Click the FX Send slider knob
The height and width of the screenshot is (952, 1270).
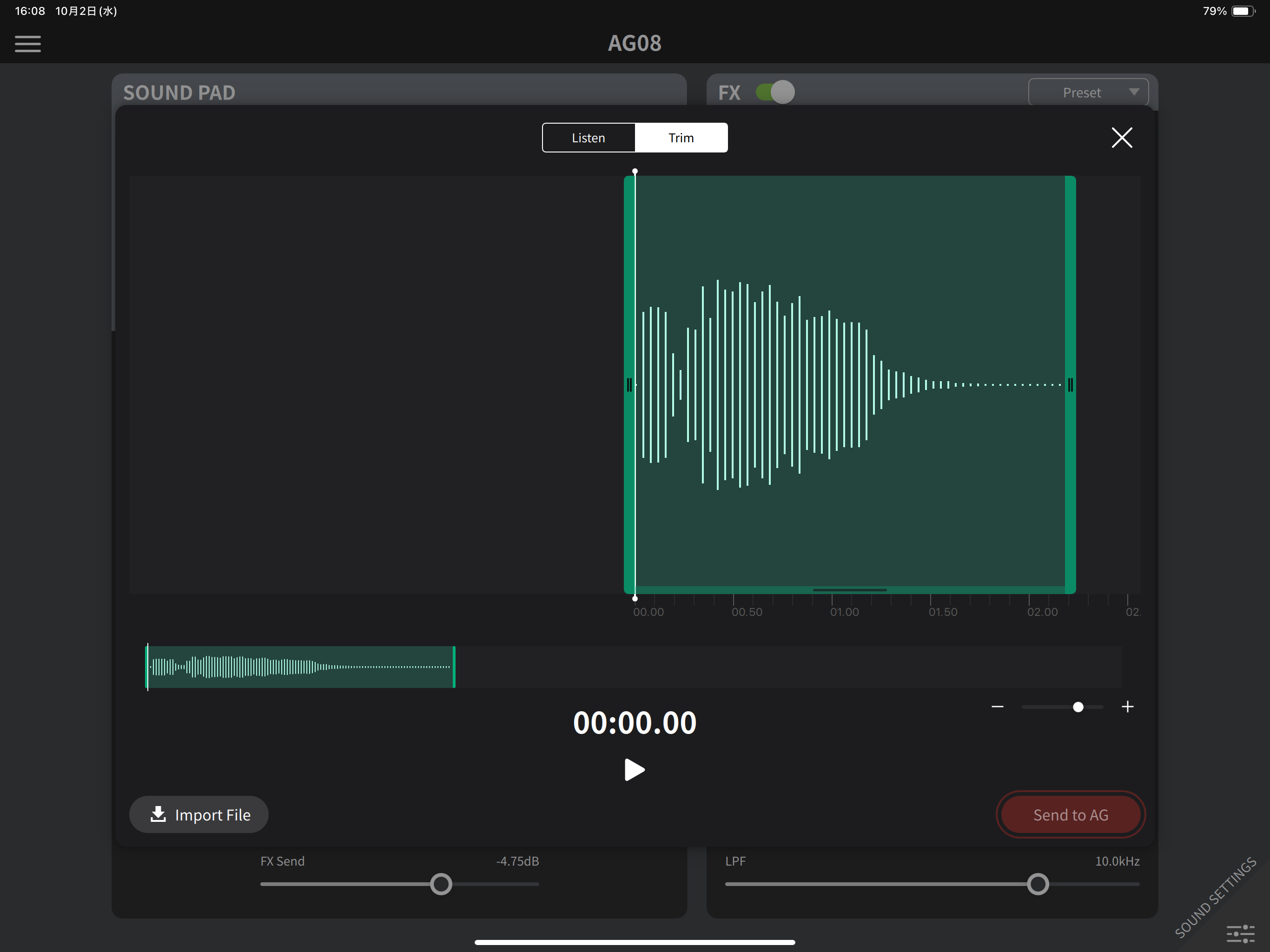coord(441,884)
